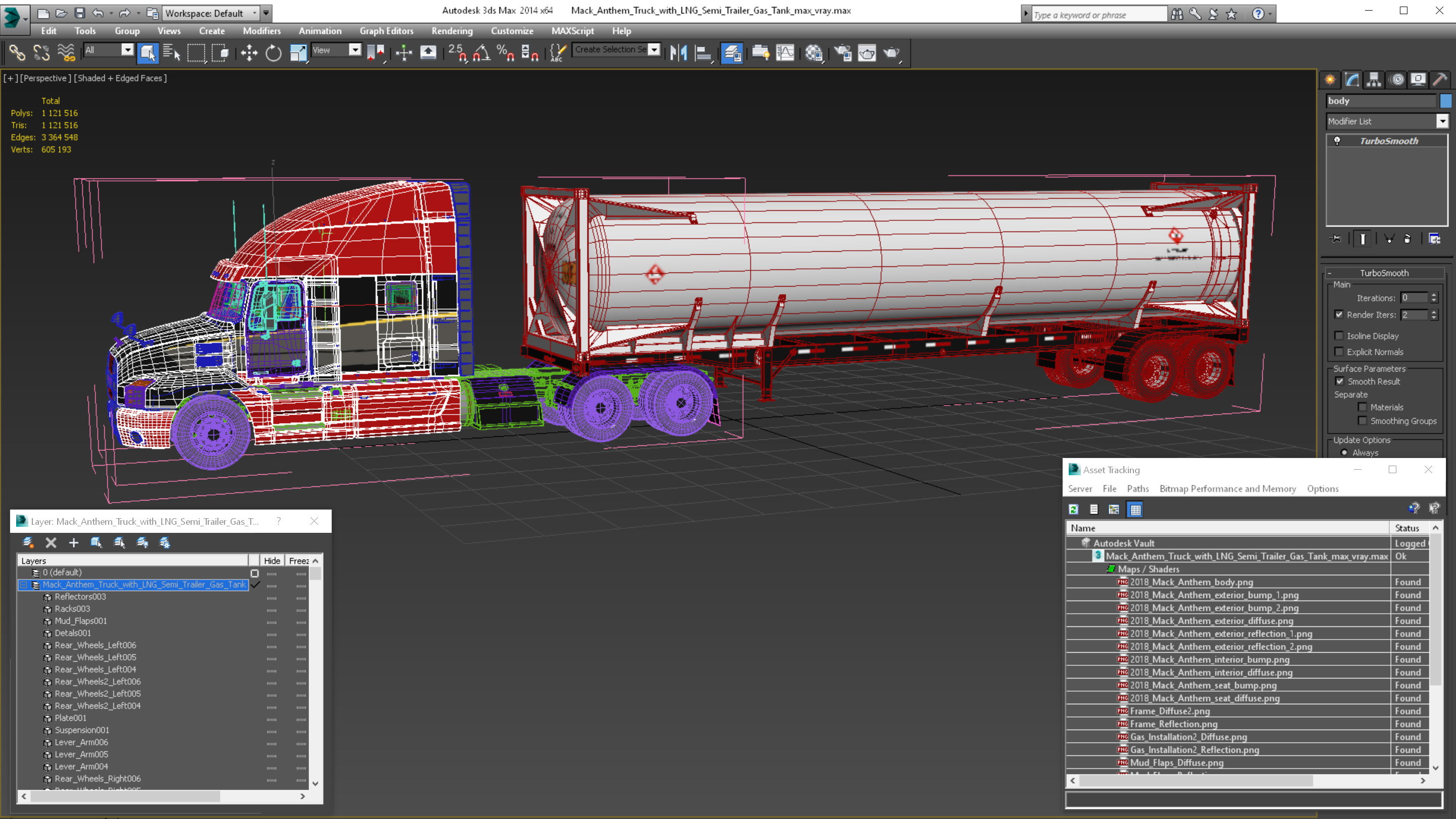Click the Mirror tool

click(678, 53)
